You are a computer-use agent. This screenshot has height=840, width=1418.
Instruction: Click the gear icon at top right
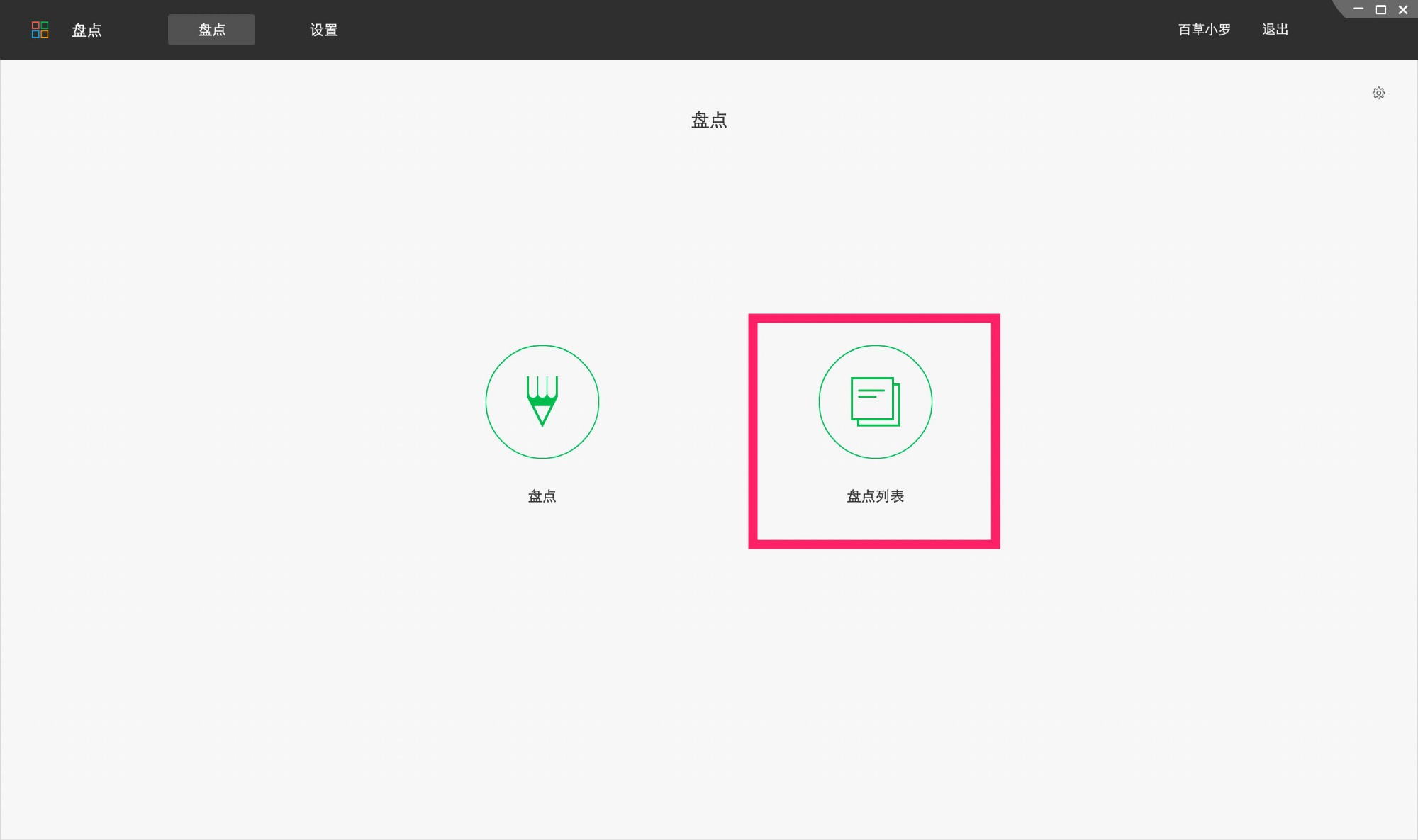coord(1378,93)
